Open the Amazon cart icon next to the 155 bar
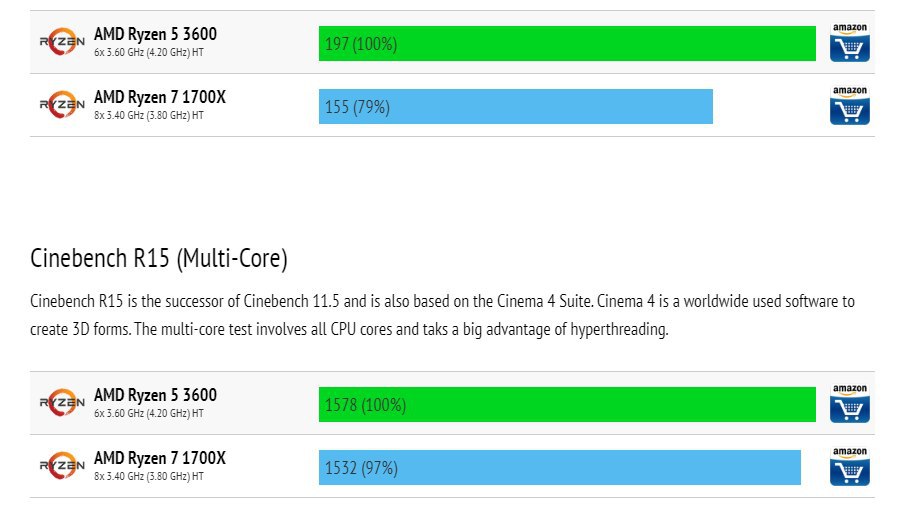 tap(849, 106)
